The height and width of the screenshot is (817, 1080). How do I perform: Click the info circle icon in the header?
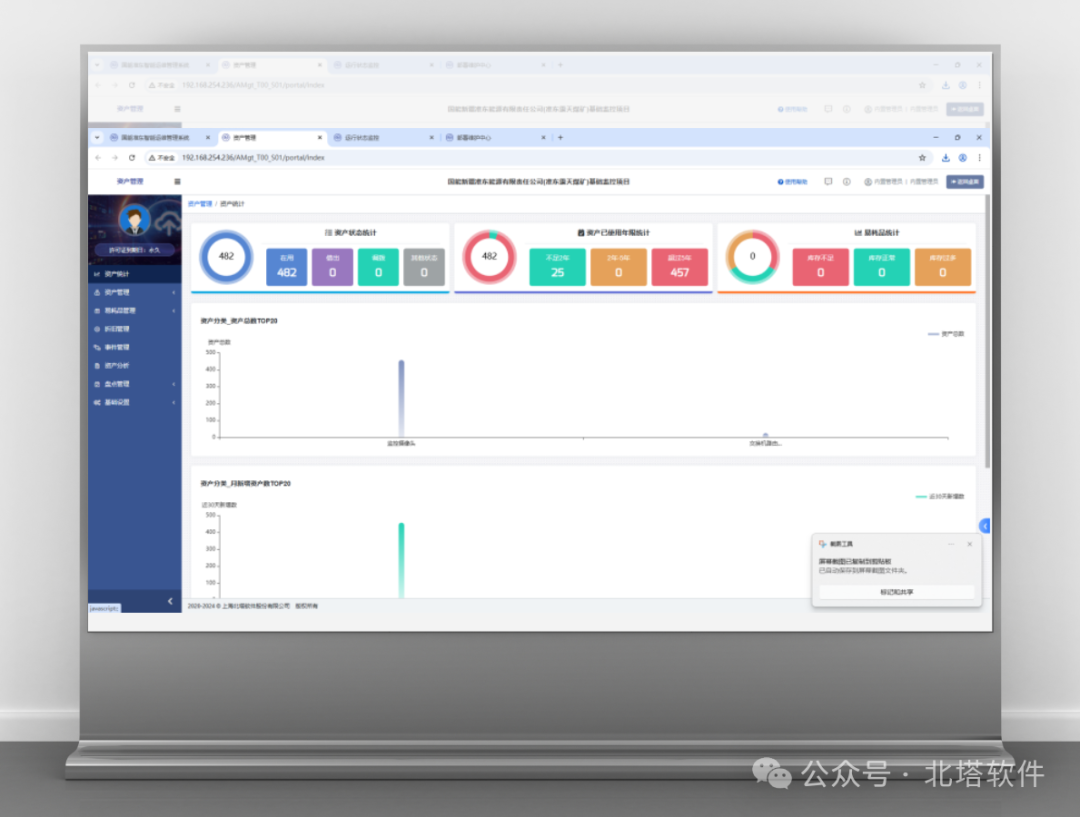847,182
